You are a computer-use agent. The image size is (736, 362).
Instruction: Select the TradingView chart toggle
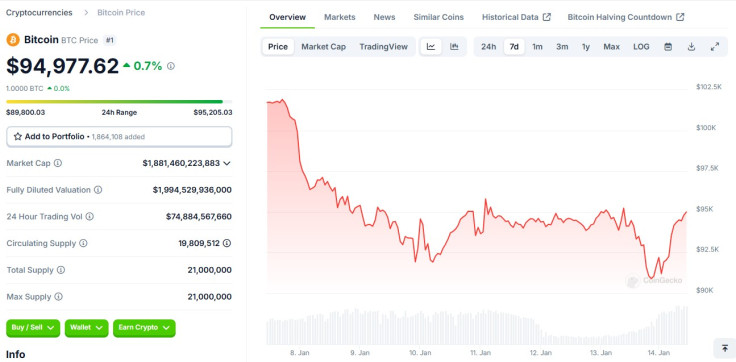383,46
